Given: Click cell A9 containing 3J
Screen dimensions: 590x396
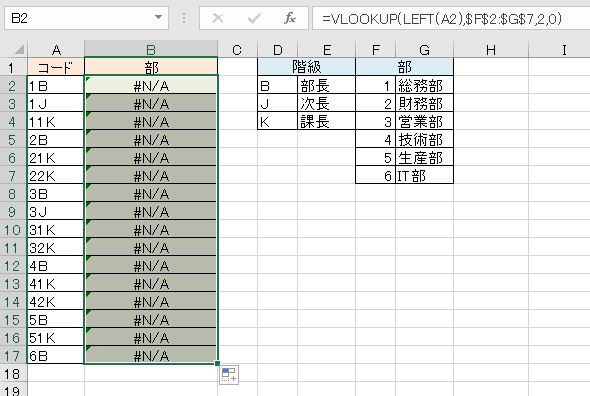Looking at the screenshot, I should pyautogui.click(x=56, y=212).
